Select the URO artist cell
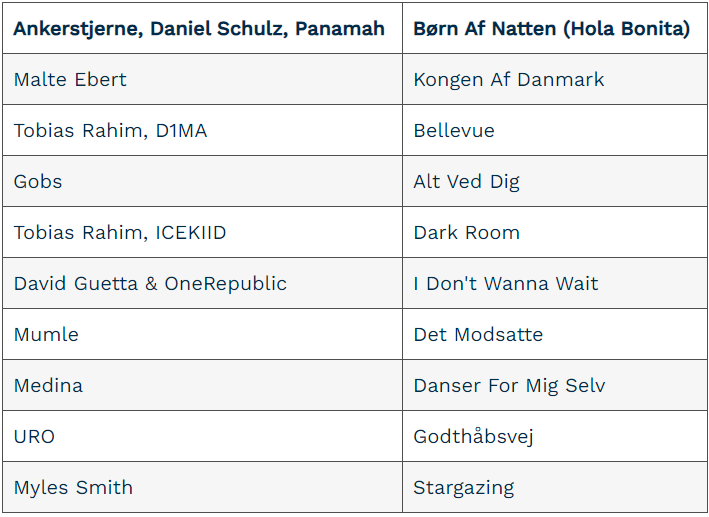Screen dimensions: 709x517 (202, 437)
